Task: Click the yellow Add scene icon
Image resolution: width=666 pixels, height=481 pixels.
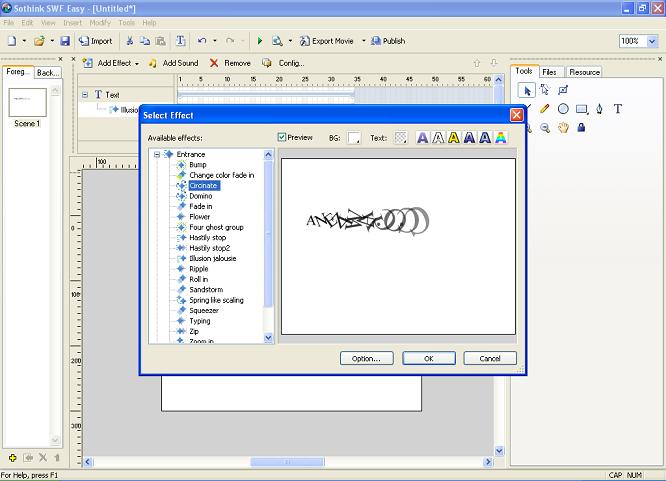Action: click(x=12, y=458)
